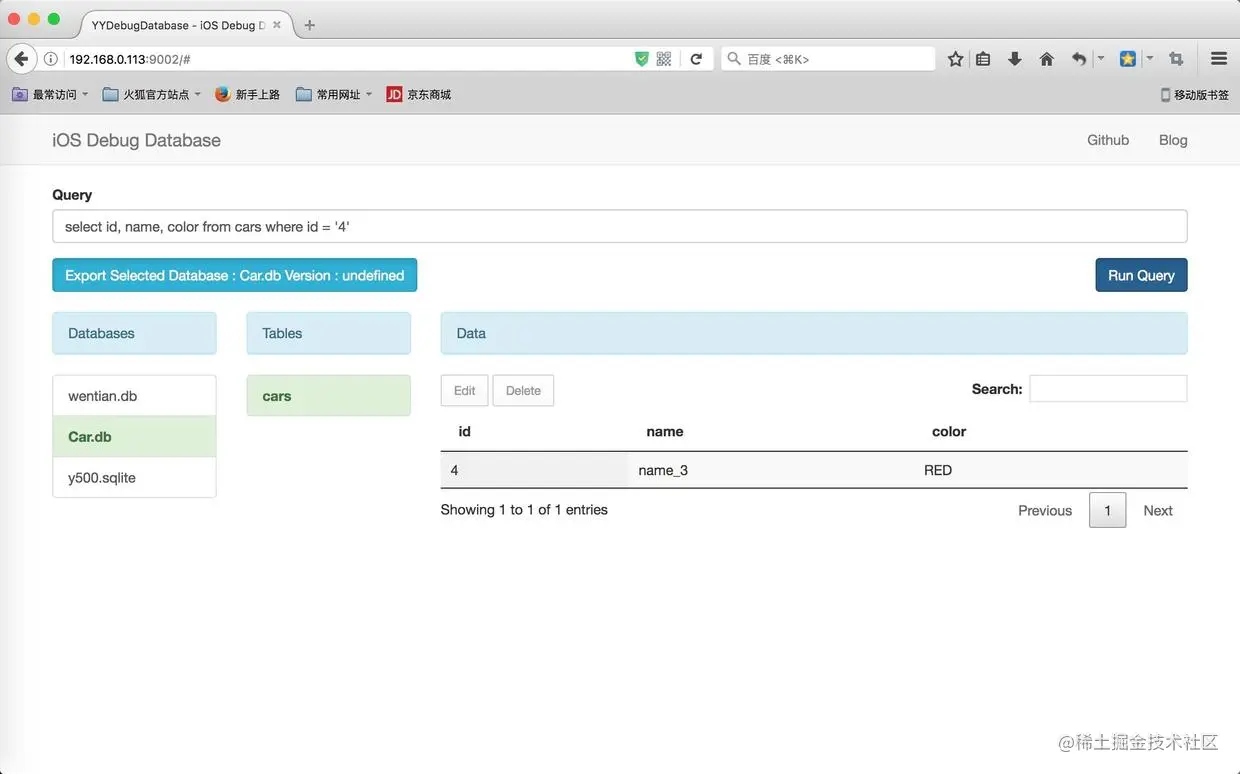Select page 1 in pagination
Screen dimensions: 1240x774
pos(1107,510)
